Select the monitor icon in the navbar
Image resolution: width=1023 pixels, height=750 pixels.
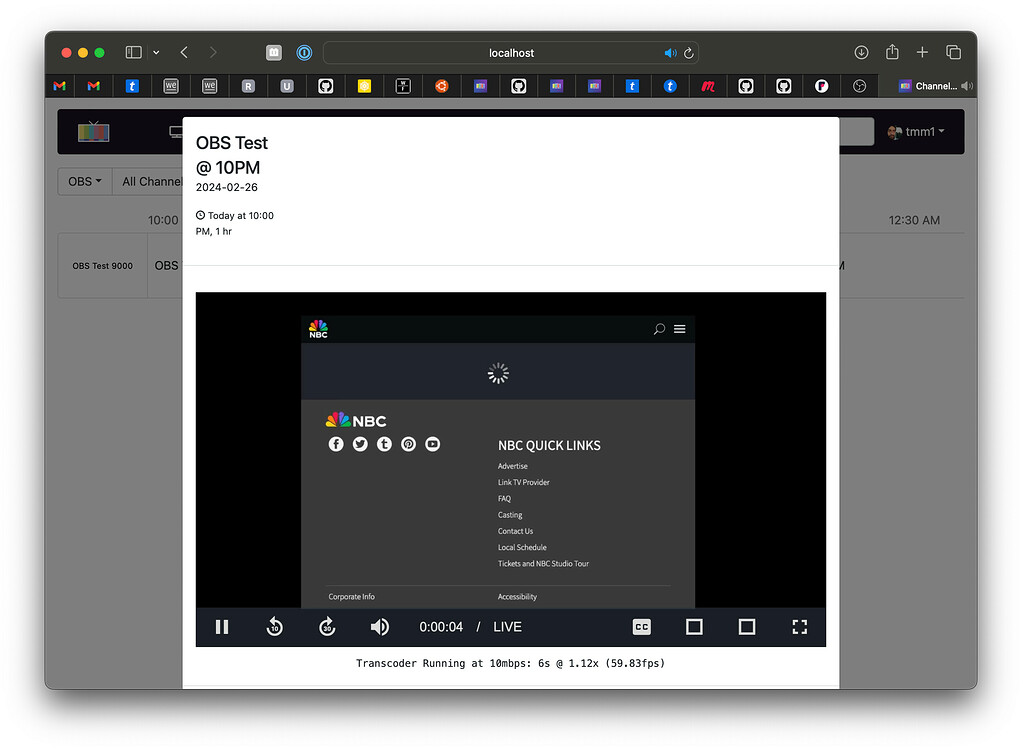coord(177,130)
